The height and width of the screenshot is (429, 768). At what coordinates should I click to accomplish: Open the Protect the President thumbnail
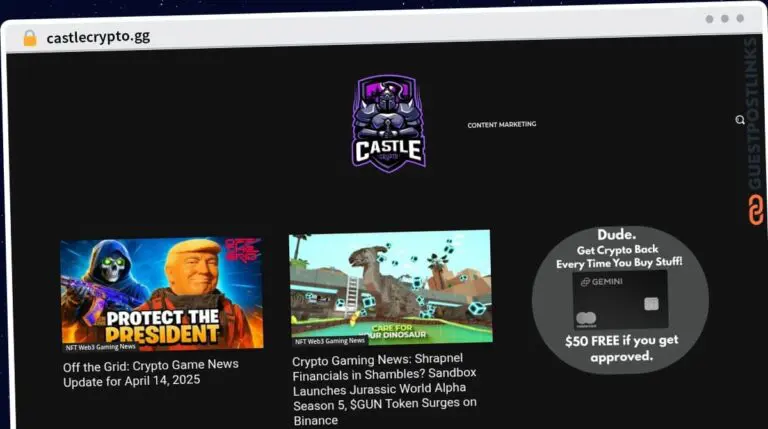coord(161,292)
